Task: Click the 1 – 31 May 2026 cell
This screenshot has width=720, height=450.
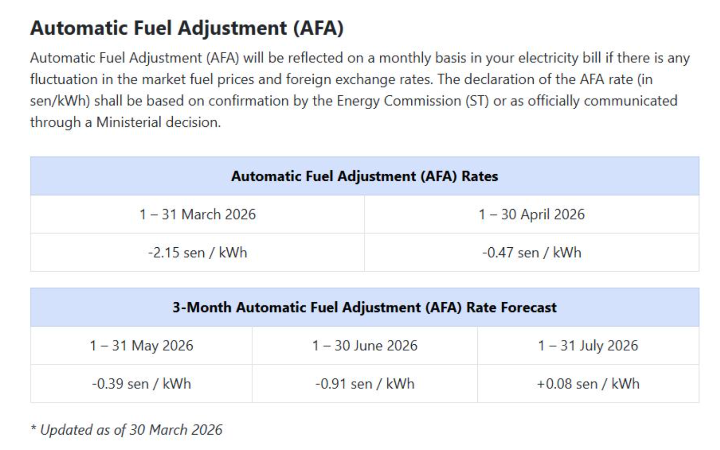Action: (141, 346)
